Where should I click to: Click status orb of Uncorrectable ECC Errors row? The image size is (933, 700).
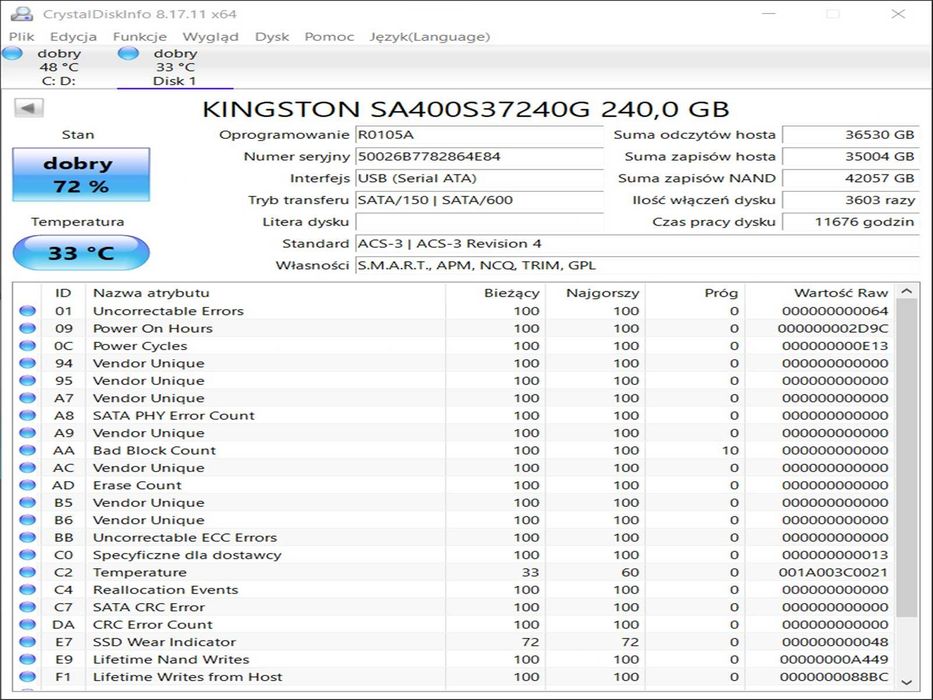point(27,538)
